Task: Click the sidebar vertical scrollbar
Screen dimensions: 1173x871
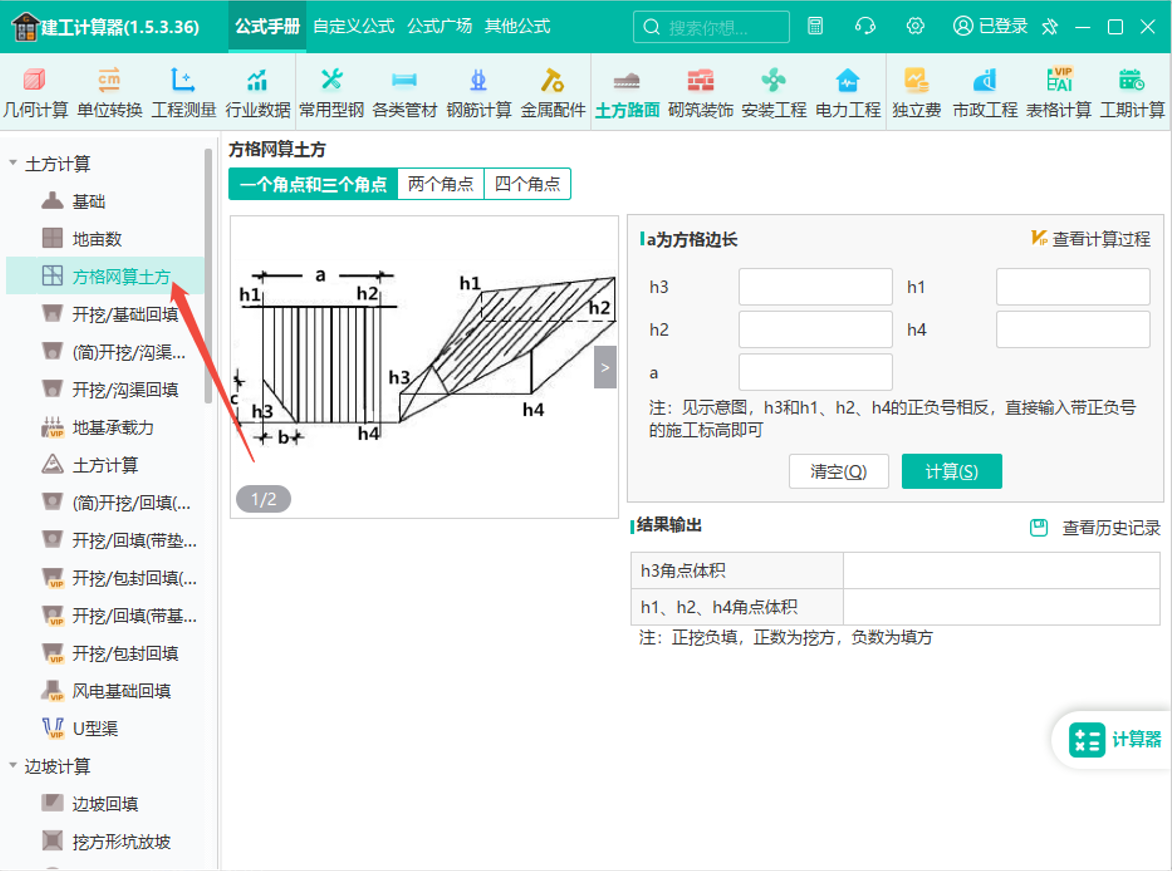Action: pos(208,275)
